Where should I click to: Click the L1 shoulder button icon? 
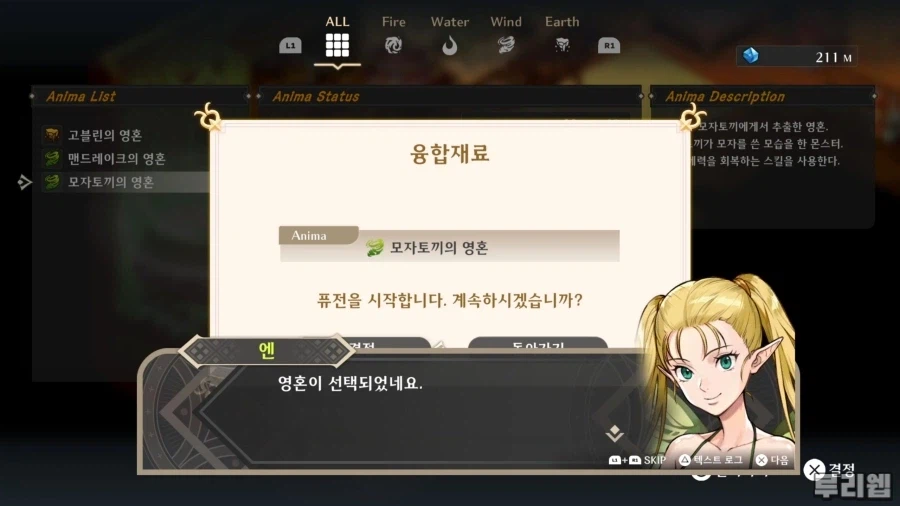290,45
